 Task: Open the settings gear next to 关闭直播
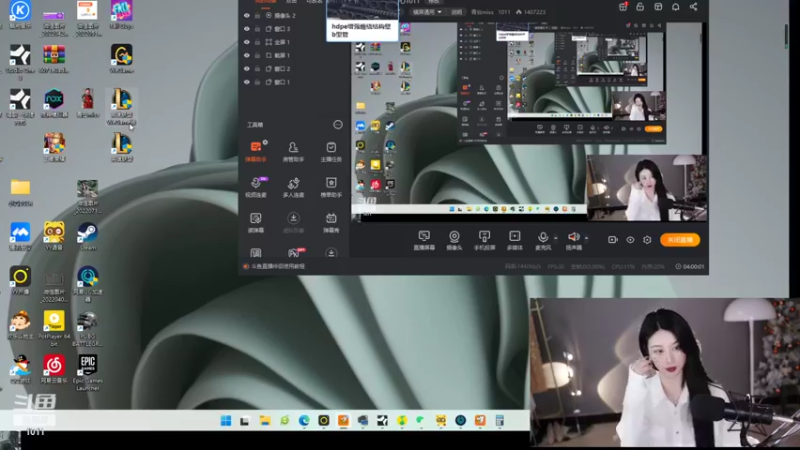coord(647,240)
